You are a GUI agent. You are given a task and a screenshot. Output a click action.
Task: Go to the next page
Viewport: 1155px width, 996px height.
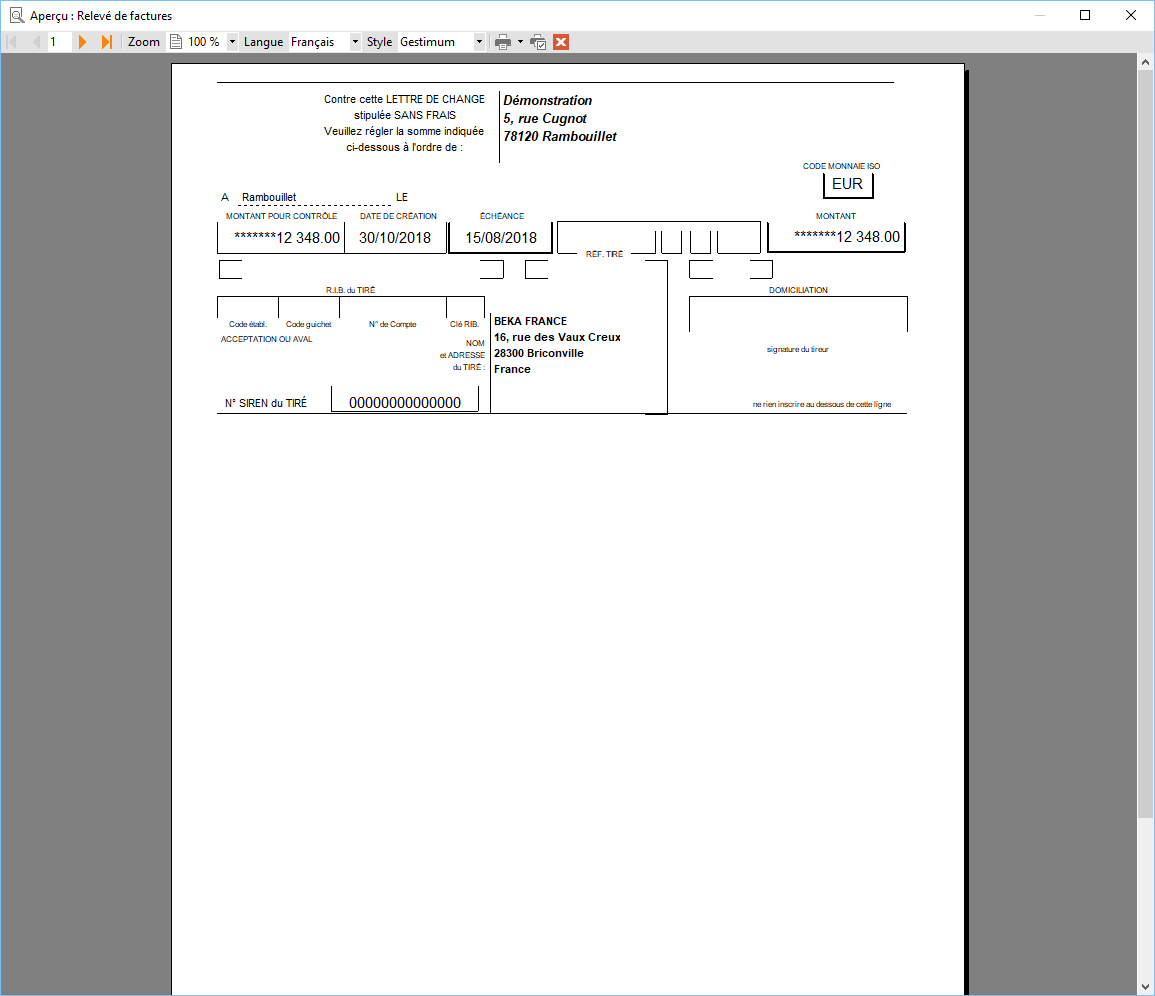[82, 42]
